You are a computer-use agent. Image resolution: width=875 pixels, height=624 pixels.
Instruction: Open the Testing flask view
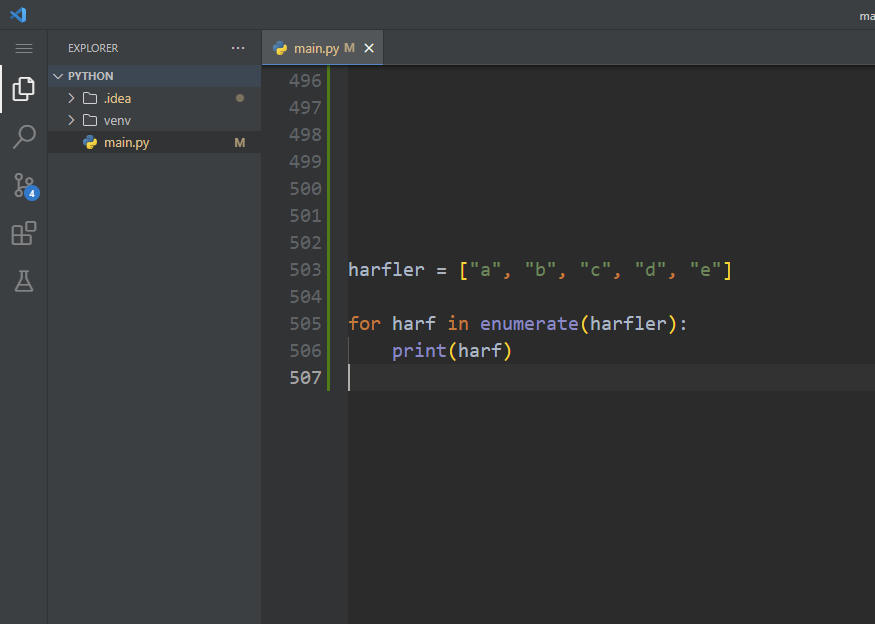[x=24, y=281]
